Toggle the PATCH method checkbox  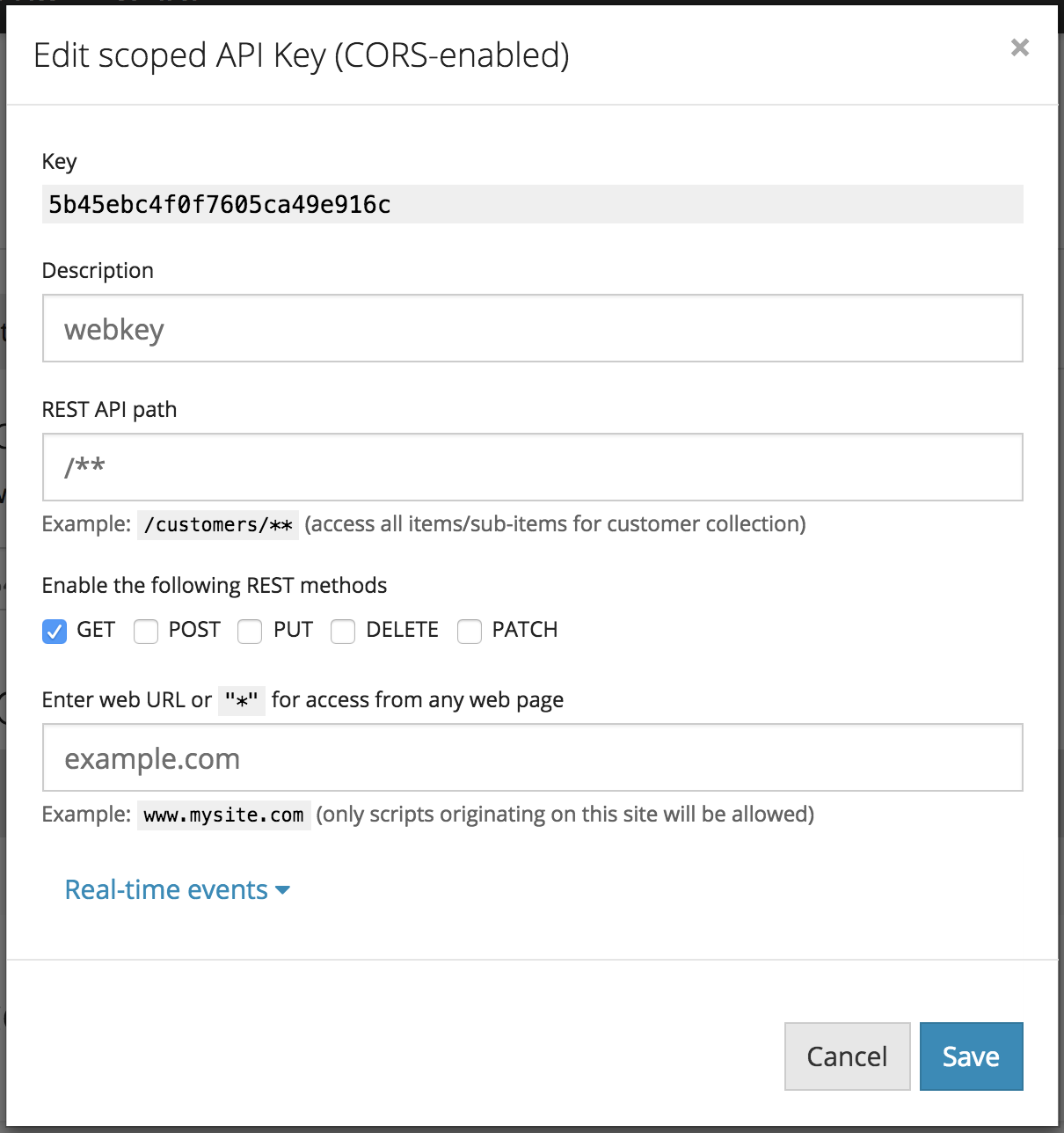click(x=470, y=632)
